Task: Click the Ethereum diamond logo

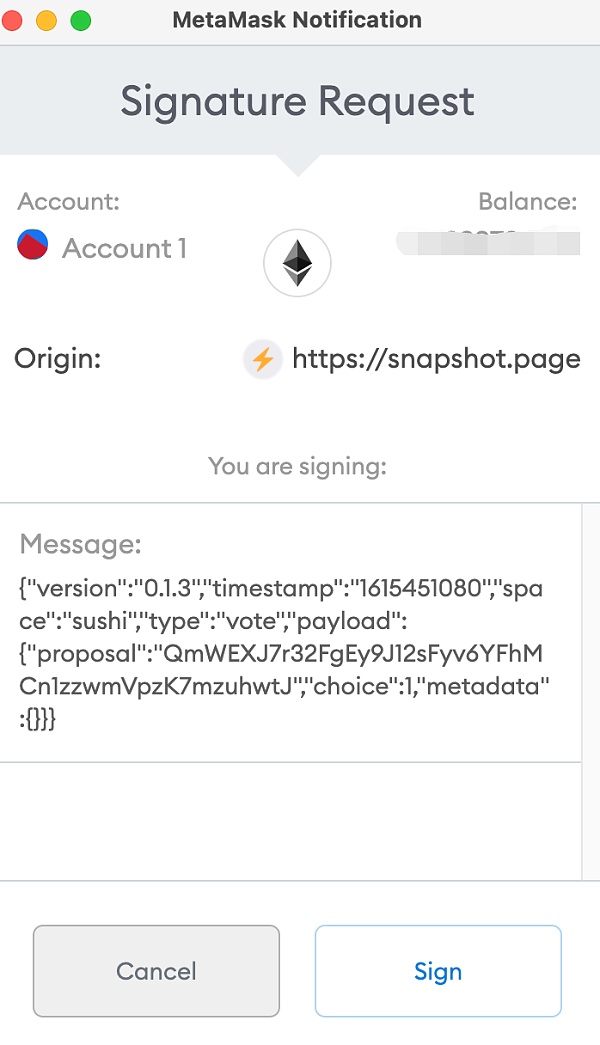Action: coord(297,264)
